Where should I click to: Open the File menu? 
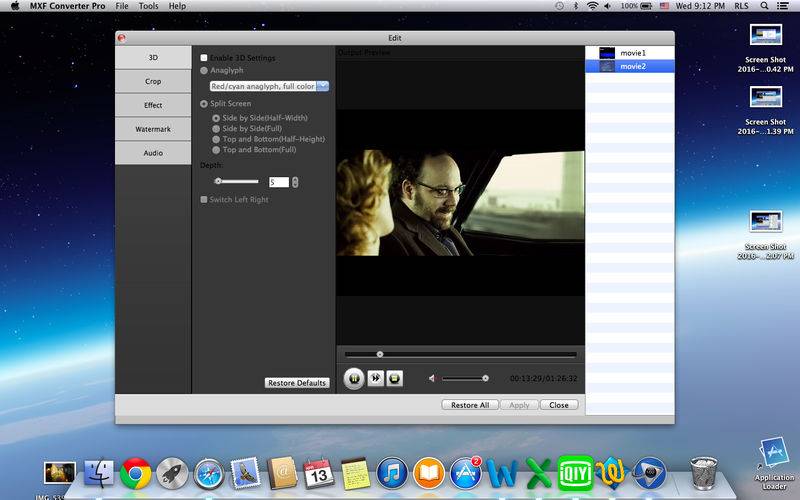122,6
